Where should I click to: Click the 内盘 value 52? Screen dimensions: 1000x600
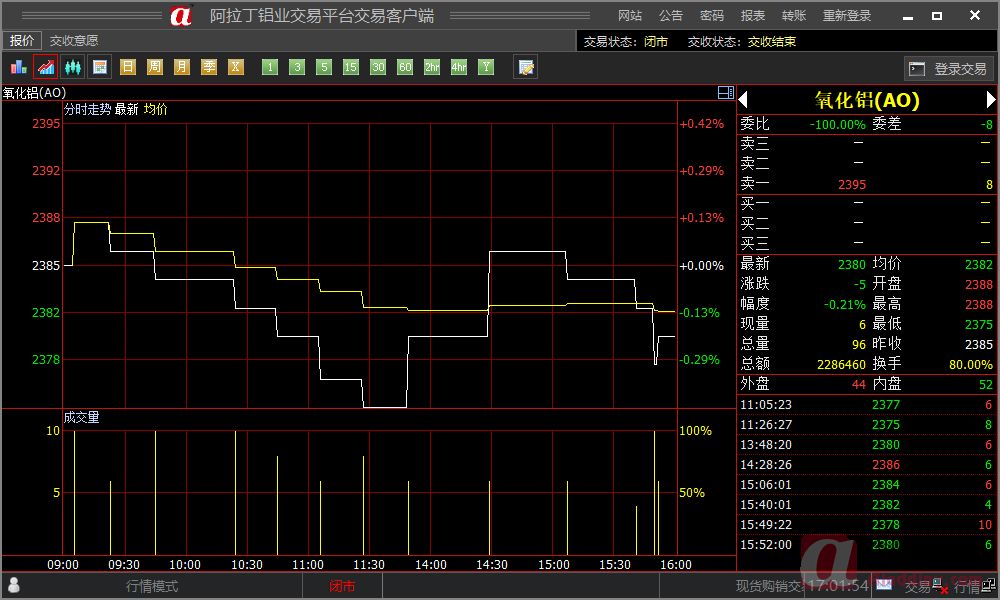[986, 384]
